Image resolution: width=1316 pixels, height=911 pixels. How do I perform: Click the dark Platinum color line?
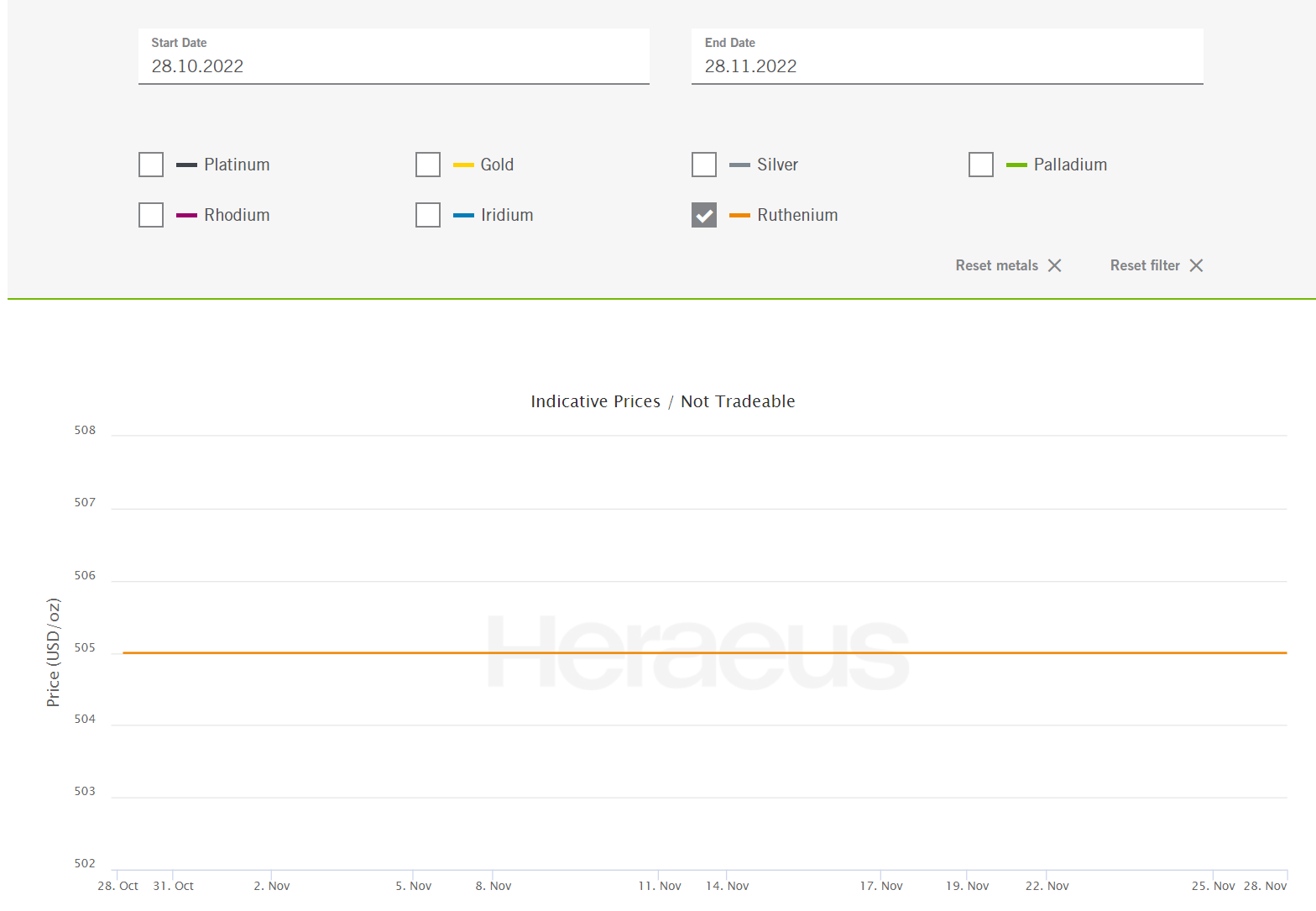click(x=186, y=165)
